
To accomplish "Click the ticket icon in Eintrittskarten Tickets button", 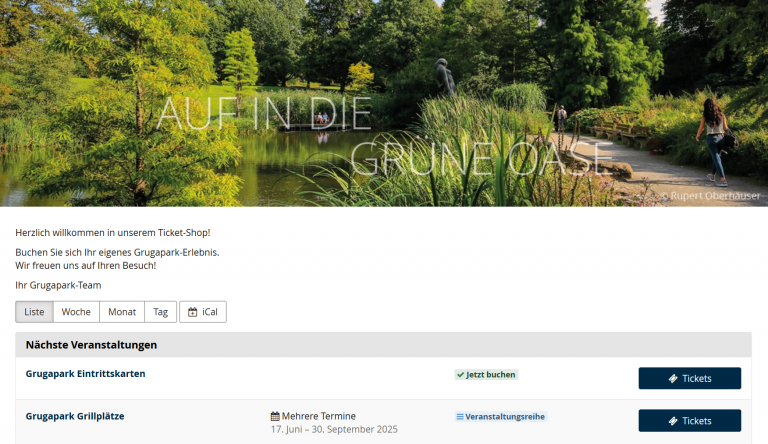I will [673, 378].
